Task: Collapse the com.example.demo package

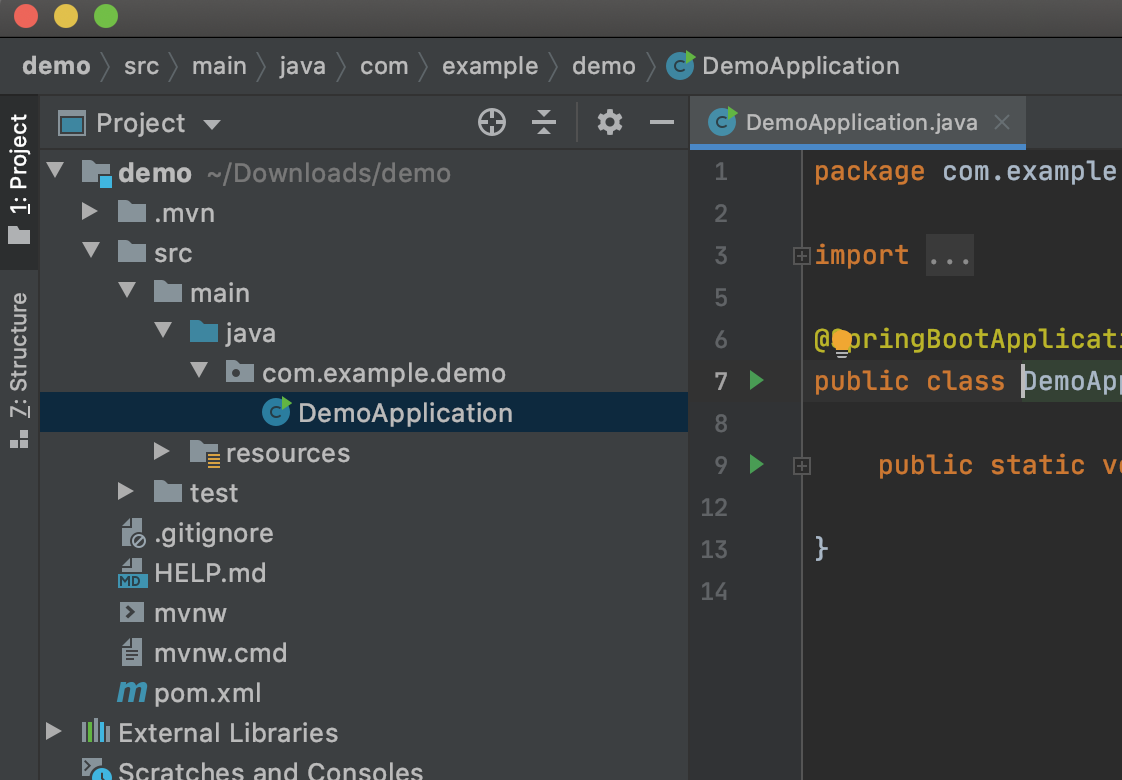Action: 199,370
